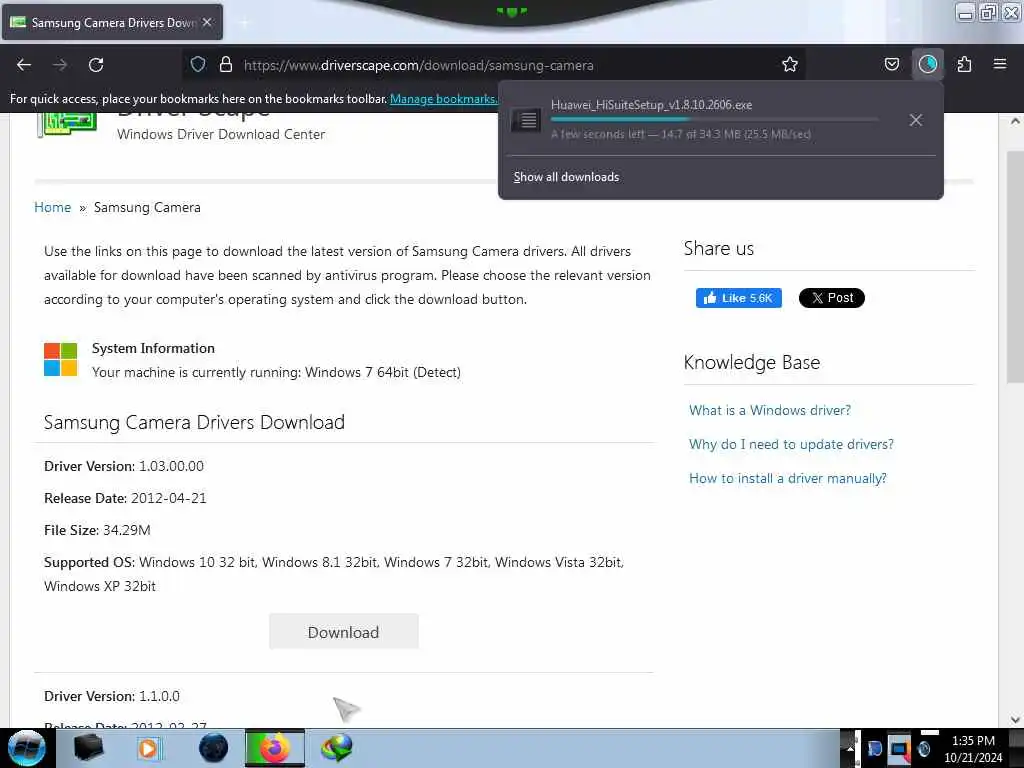Go to the Home breadcrumb link

pos(52,207)
